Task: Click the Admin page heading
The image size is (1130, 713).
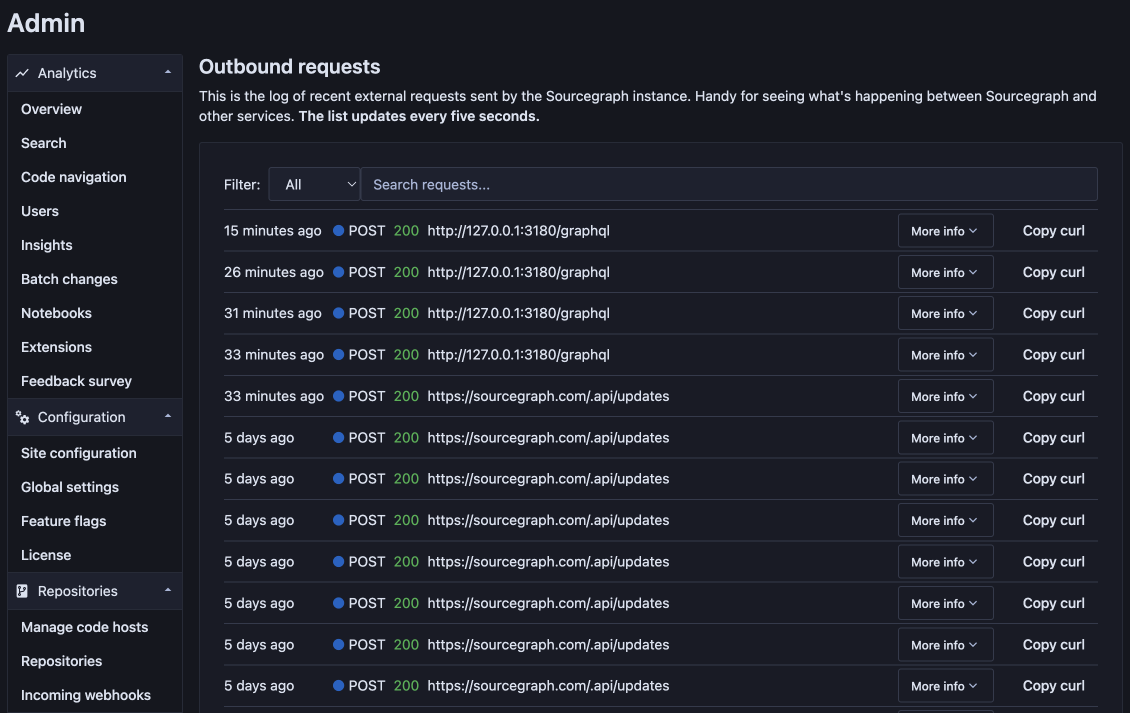Action: 46,23
